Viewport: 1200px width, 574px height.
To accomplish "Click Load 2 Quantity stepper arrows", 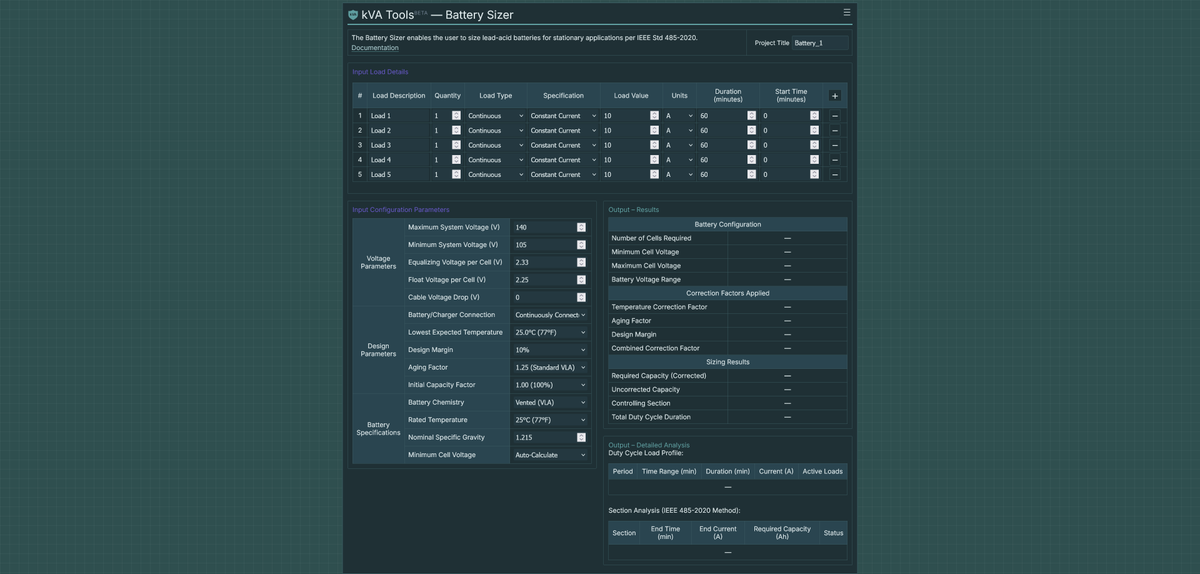I will point(456,131).
